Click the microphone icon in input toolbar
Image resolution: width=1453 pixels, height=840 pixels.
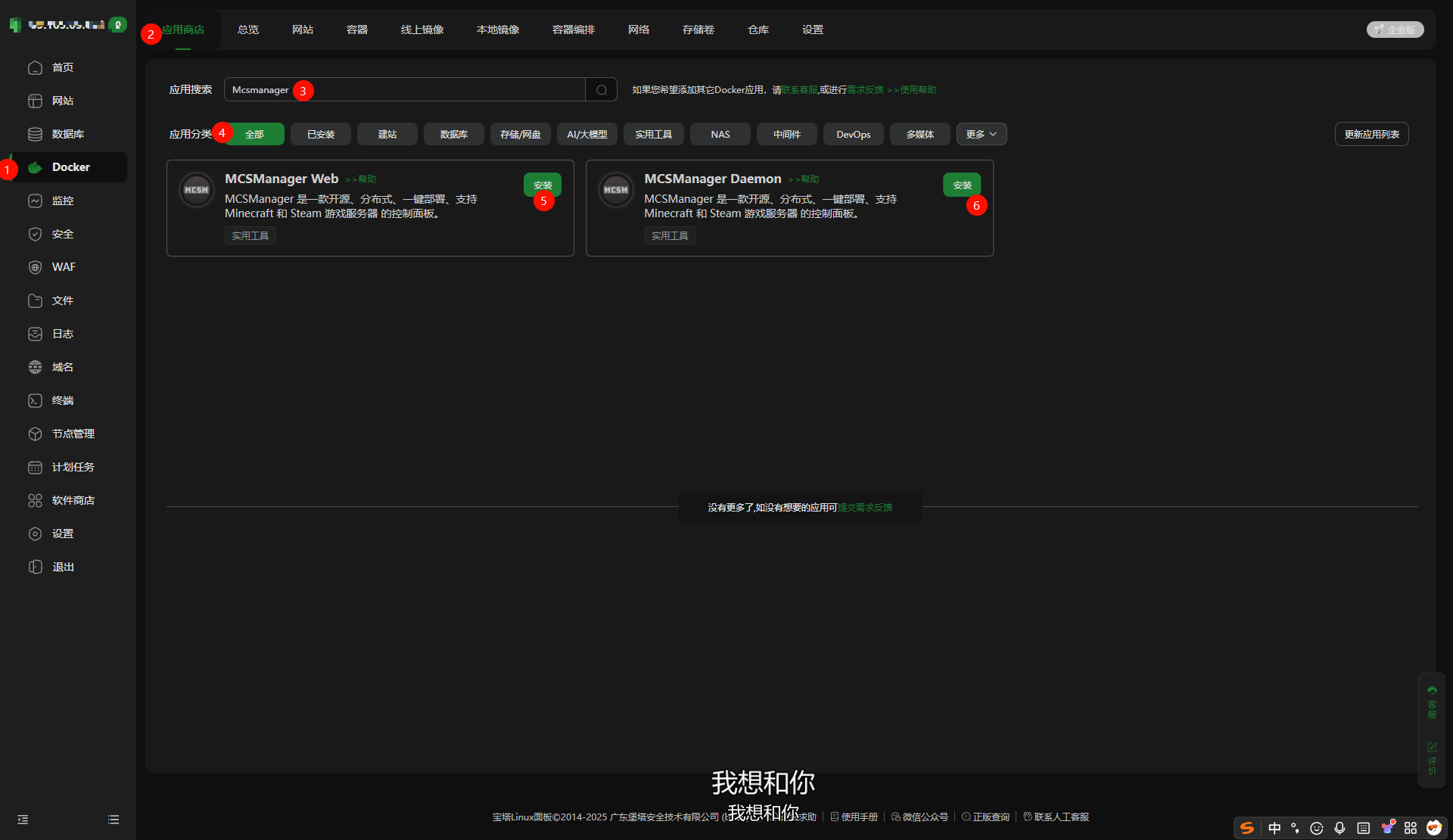[x=1339, y=828]
